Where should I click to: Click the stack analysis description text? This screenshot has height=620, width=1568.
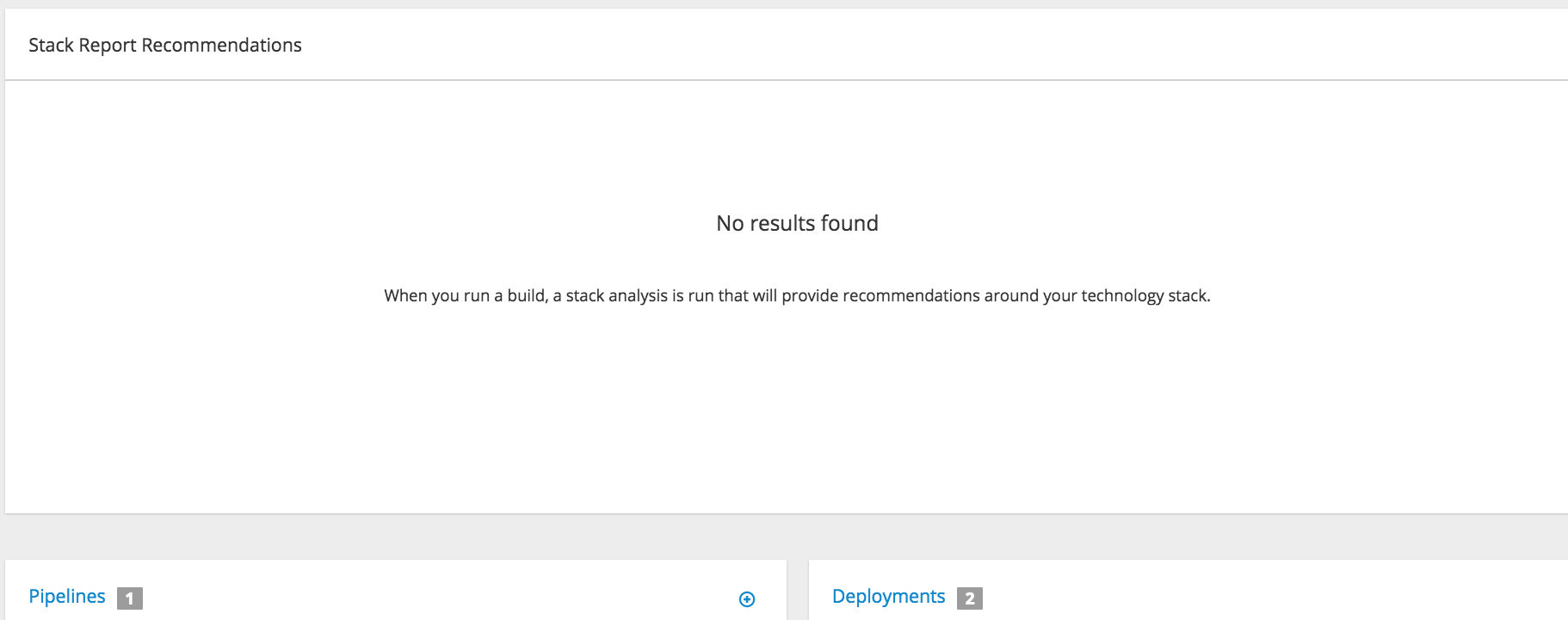click(x=798, y=294)
